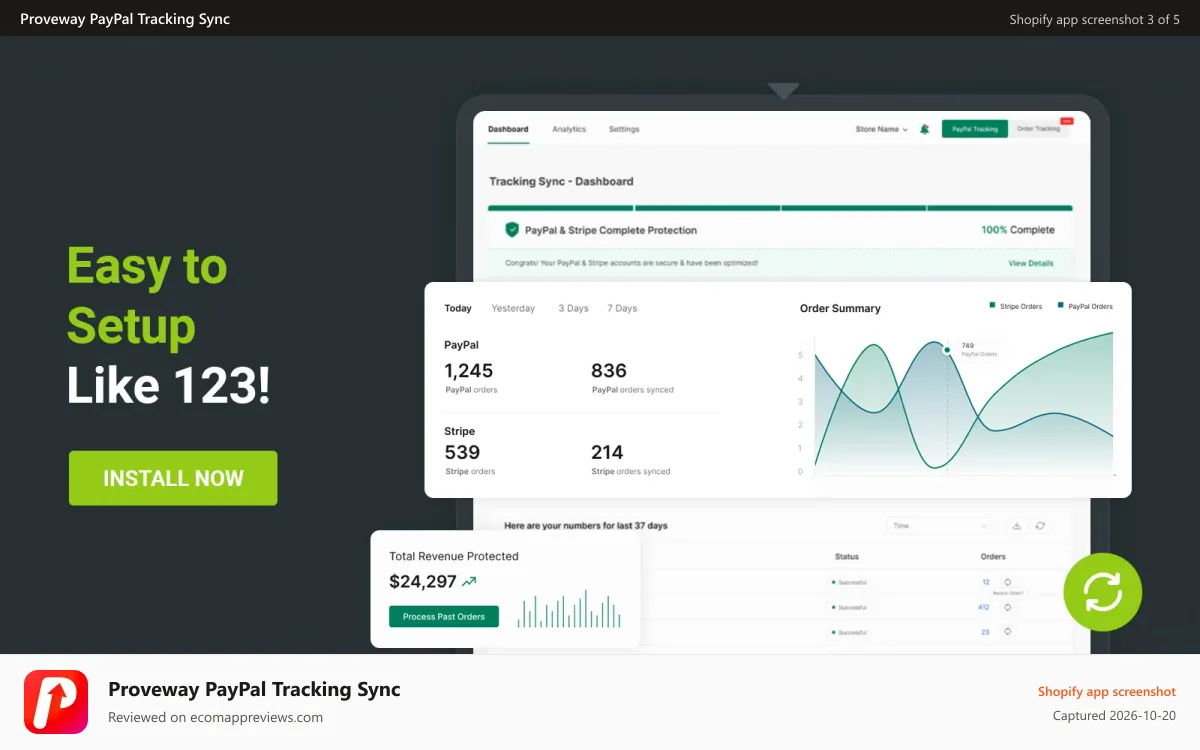
Task: Select the 3 Days range tab
Action: click(x=573, y=308)
